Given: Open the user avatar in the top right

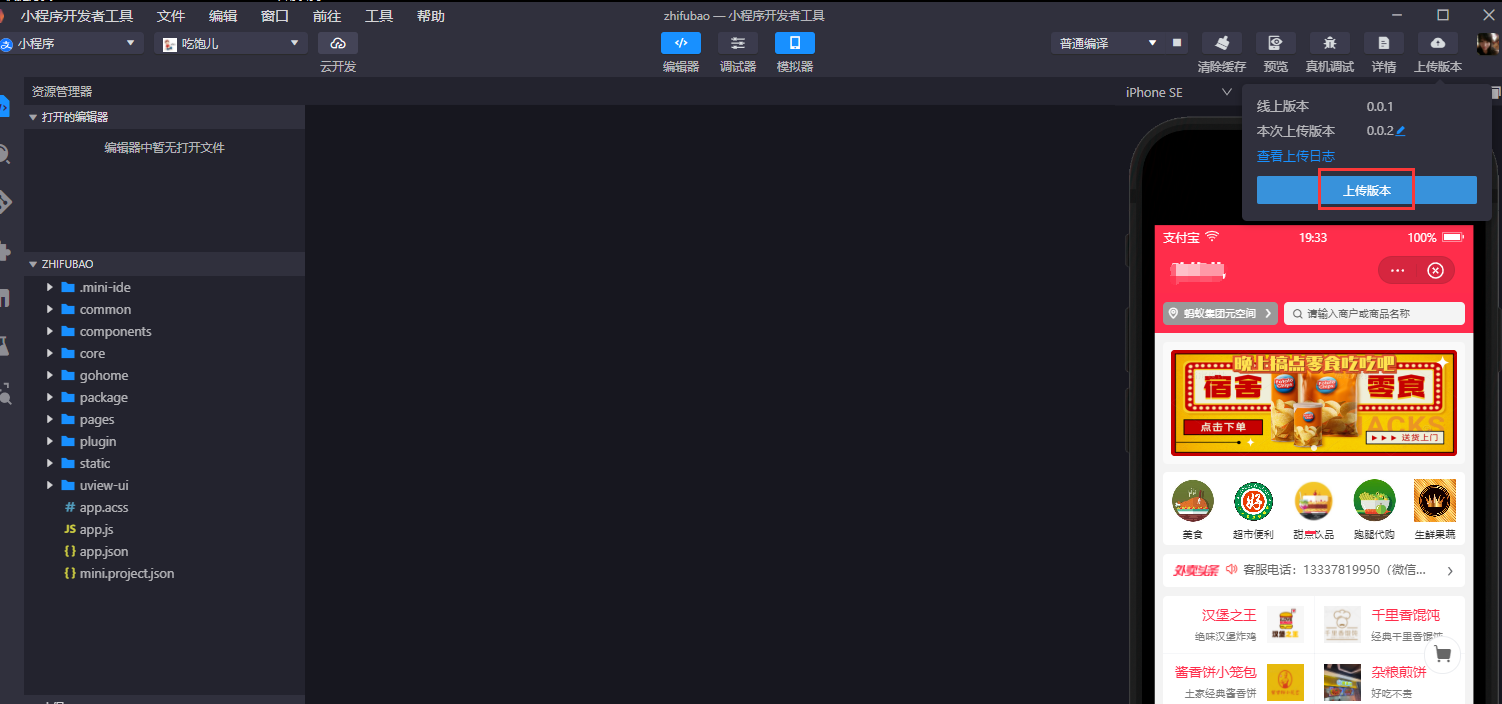Looking at the screenshot, I should [1488, 43].
